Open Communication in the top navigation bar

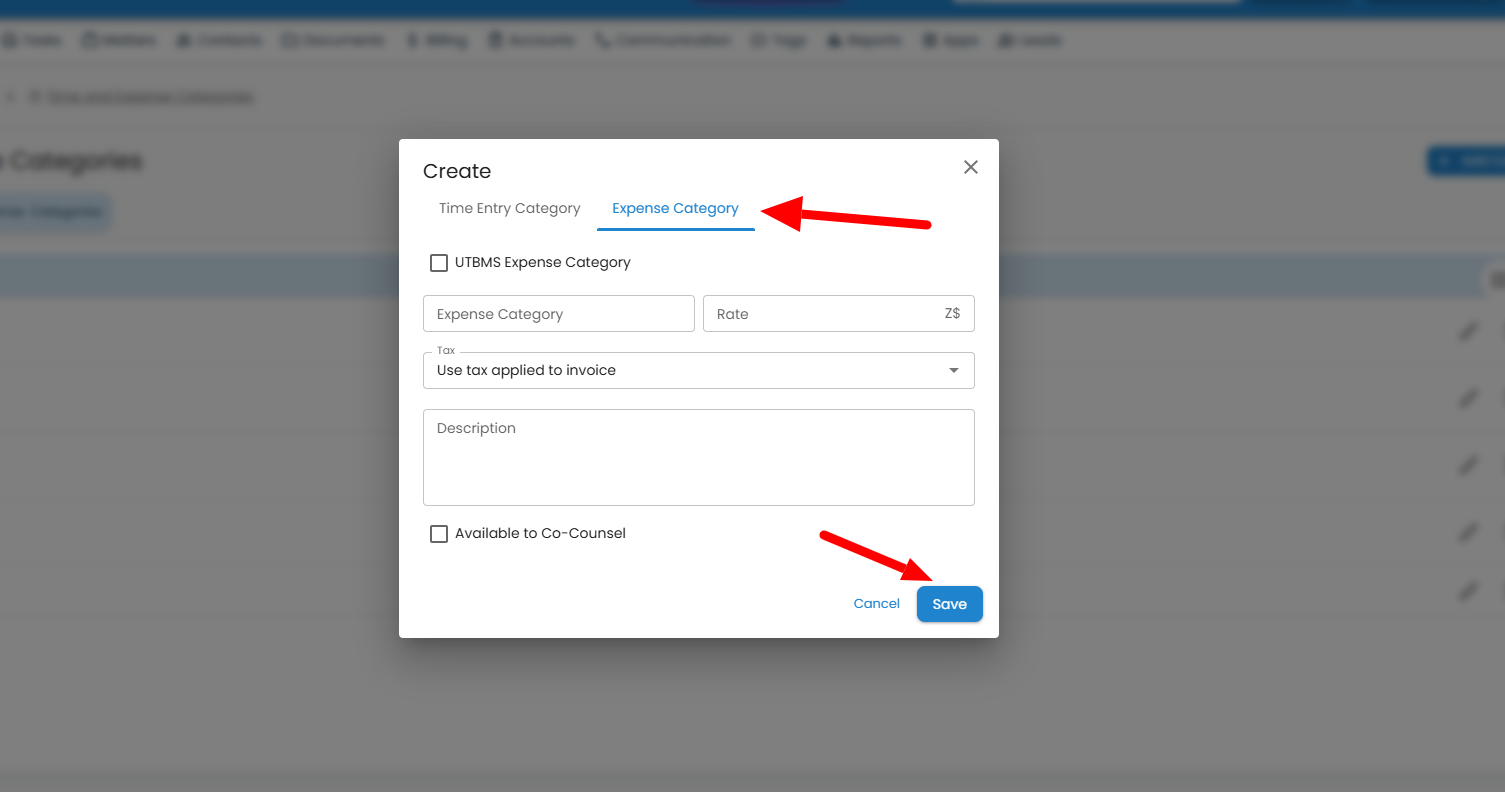pos(663,41)
